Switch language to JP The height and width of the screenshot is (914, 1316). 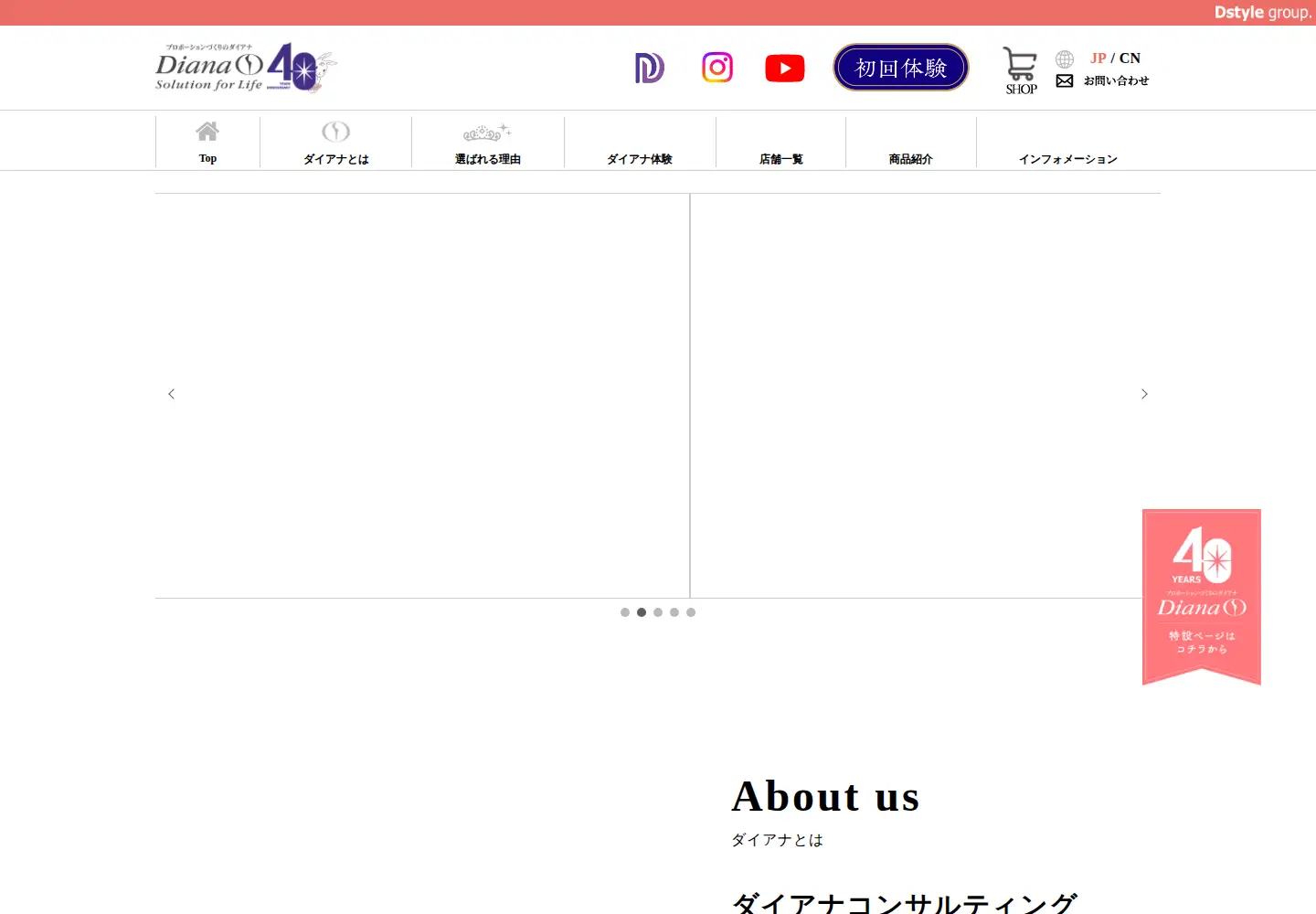(1098, 58)
